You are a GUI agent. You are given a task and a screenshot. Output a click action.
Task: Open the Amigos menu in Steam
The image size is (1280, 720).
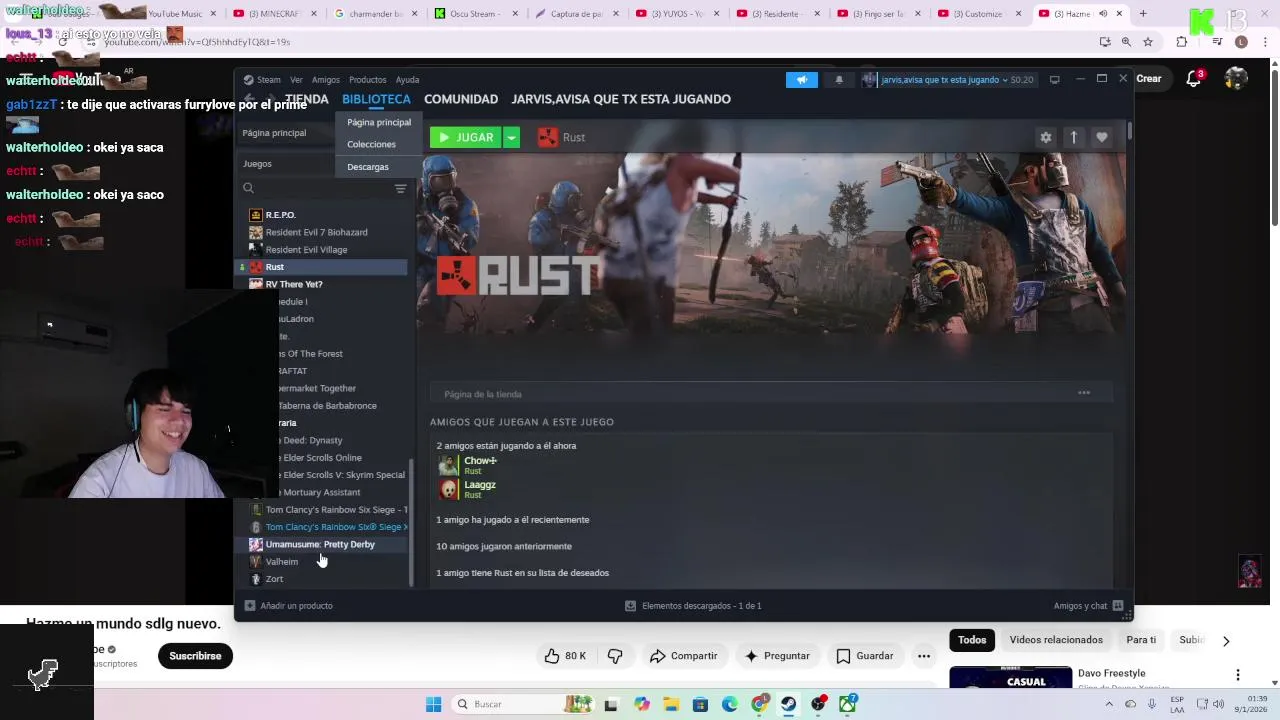click(325, 79)
